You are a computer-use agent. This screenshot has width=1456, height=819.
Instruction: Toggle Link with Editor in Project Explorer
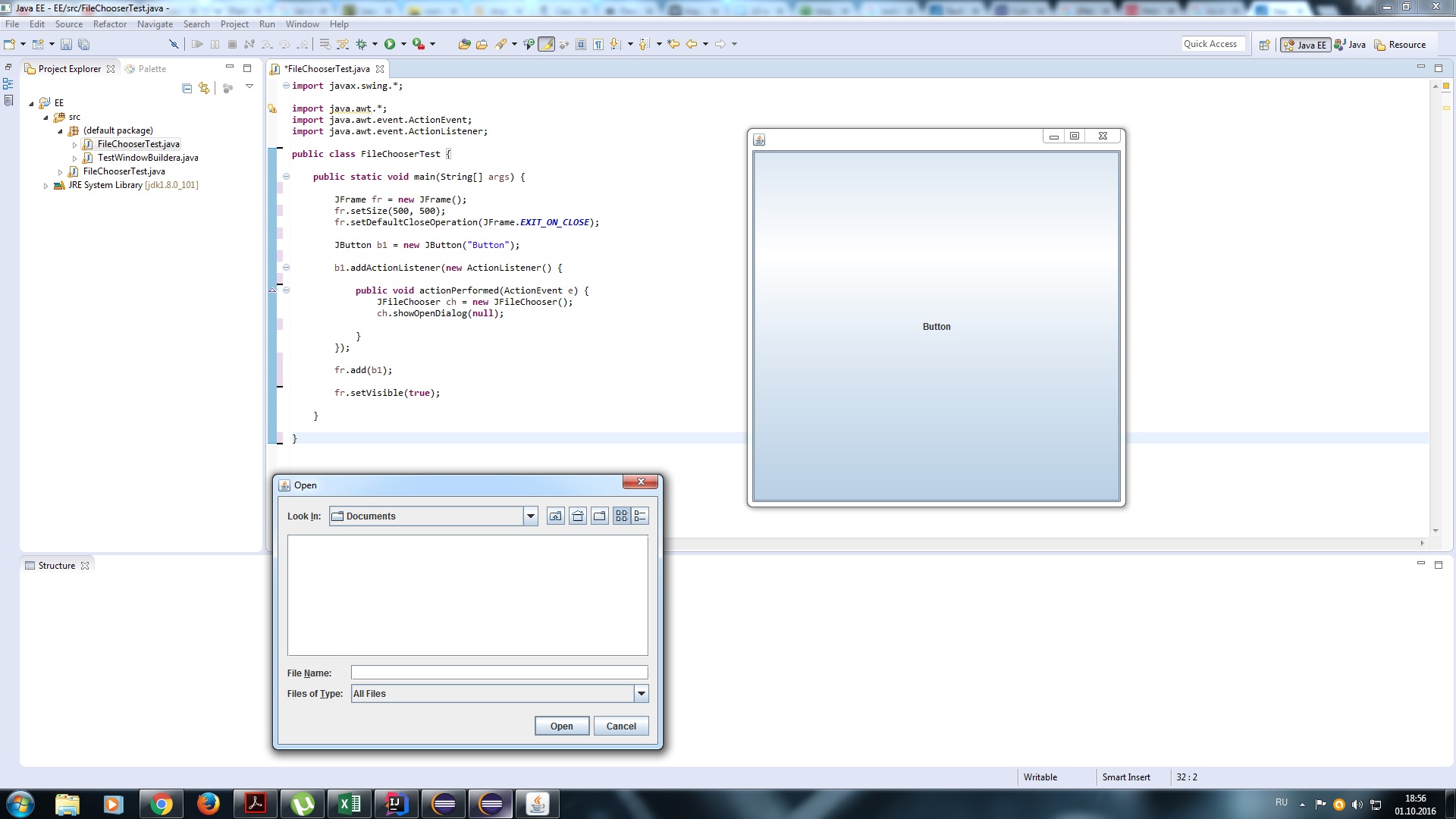coord(204,88)
